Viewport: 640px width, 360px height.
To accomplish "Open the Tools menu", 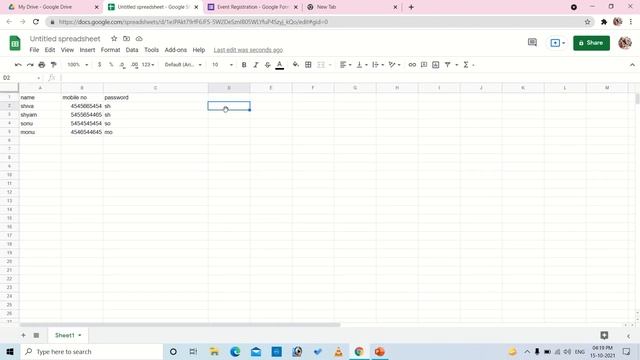I will pos(151,50).
